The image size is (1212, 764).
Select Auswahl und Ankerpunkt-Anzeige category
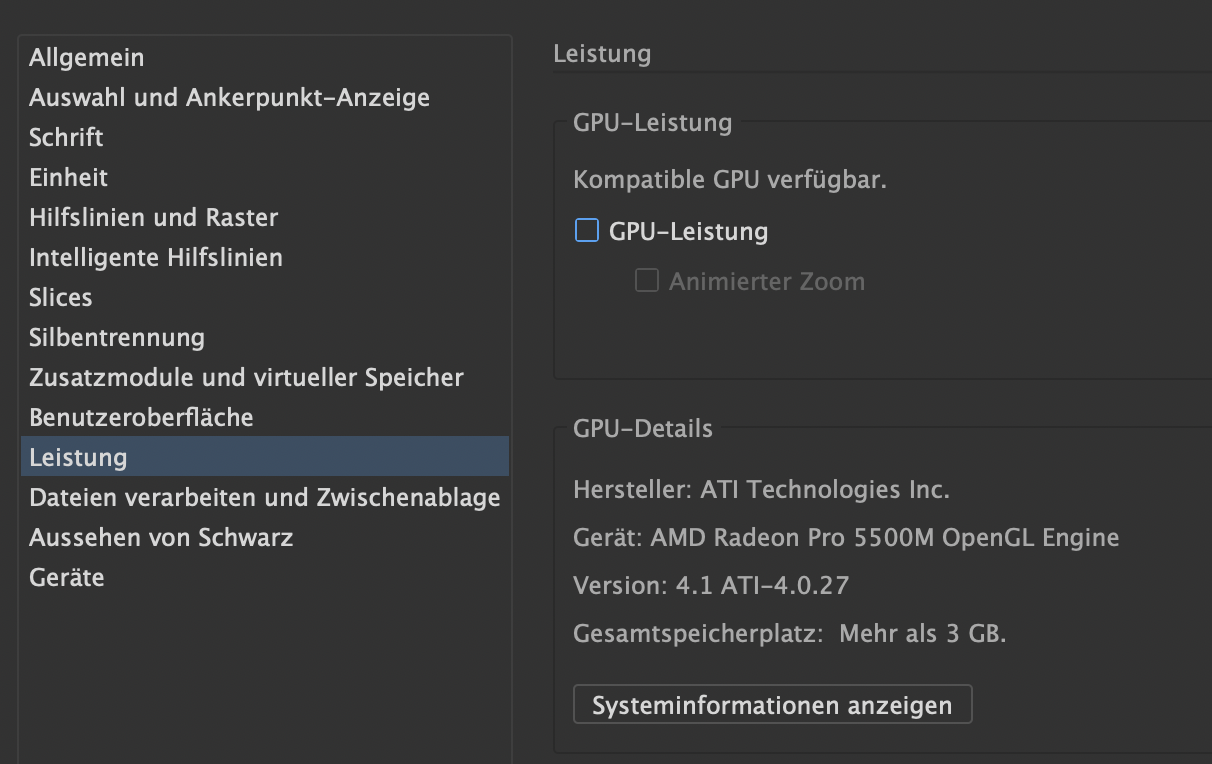click(x=229, y=98)
